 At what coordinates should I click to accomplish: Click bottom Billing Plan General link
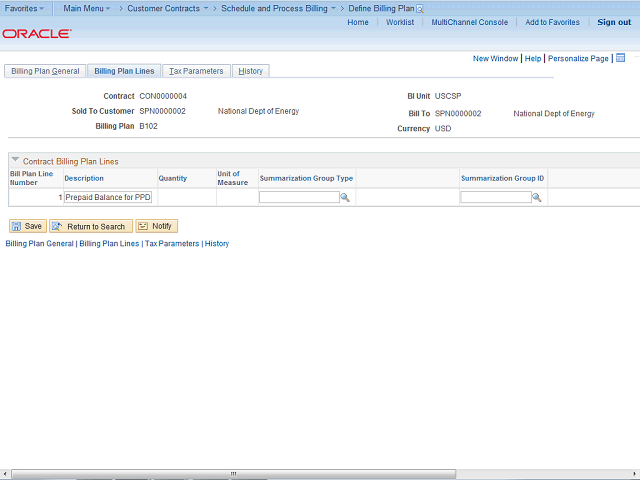40,244
